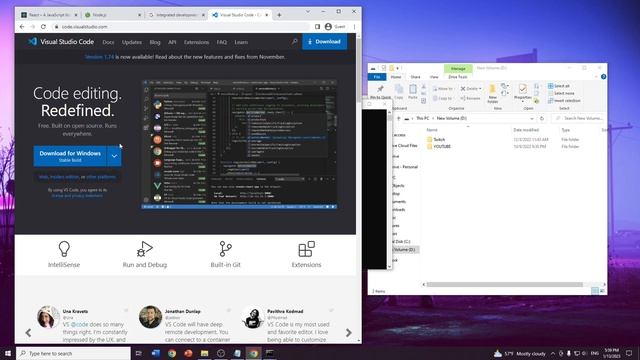Click the Name column header in Explorer
Viewport: 640px width, 360px height.
[432, 130]
